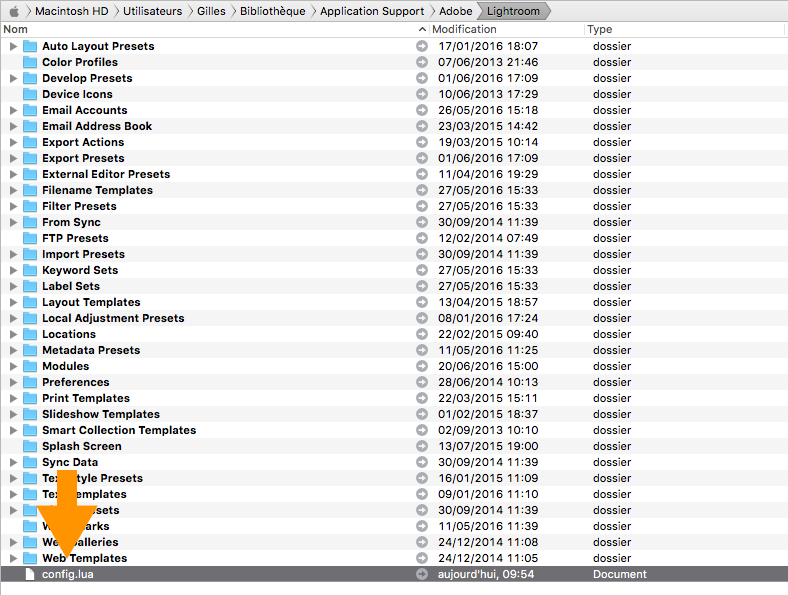Expand the Metadata Presets folder
This screenshot has height=595, width=788.
(x=13, y=350)
